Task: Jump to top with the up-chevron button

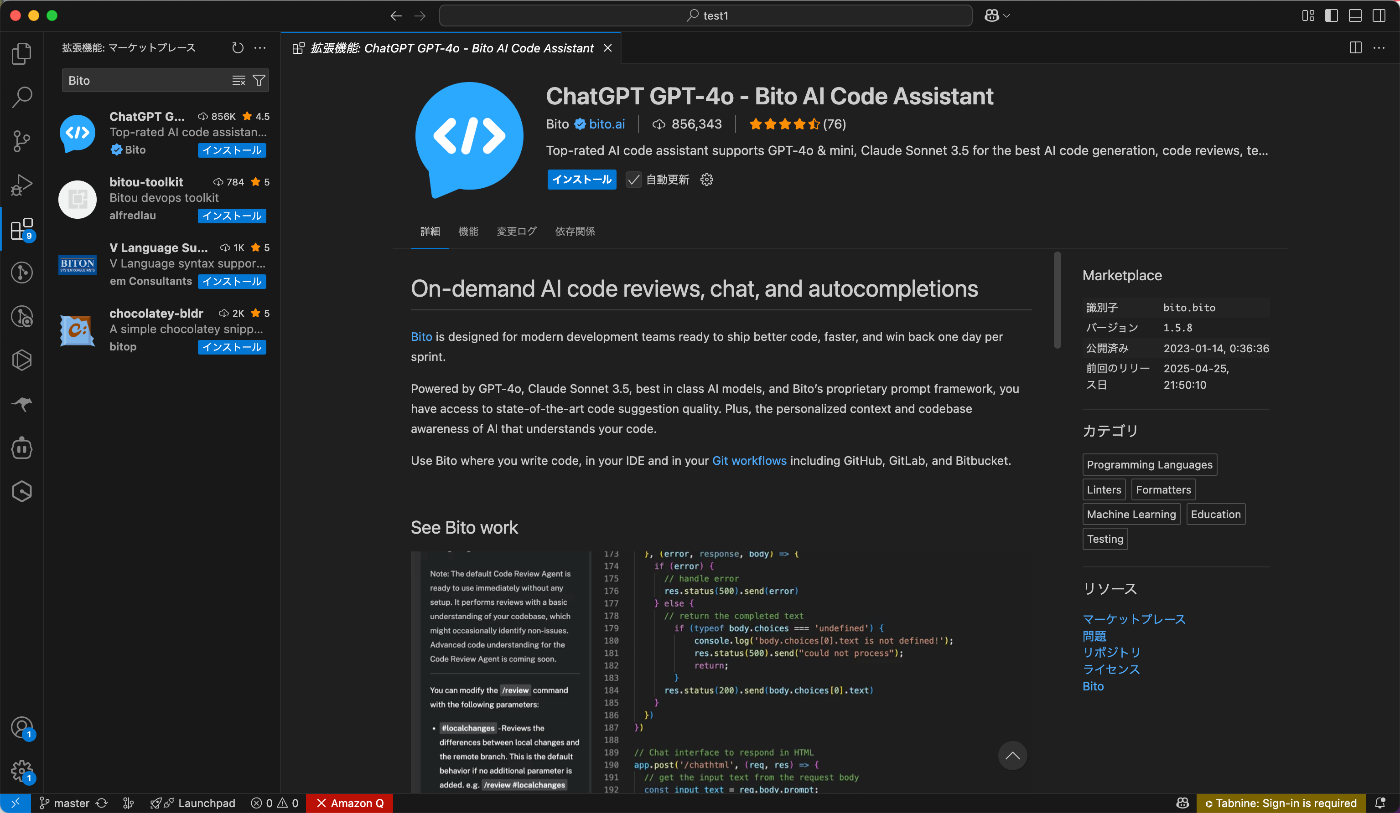Action: click(1013, 756)
